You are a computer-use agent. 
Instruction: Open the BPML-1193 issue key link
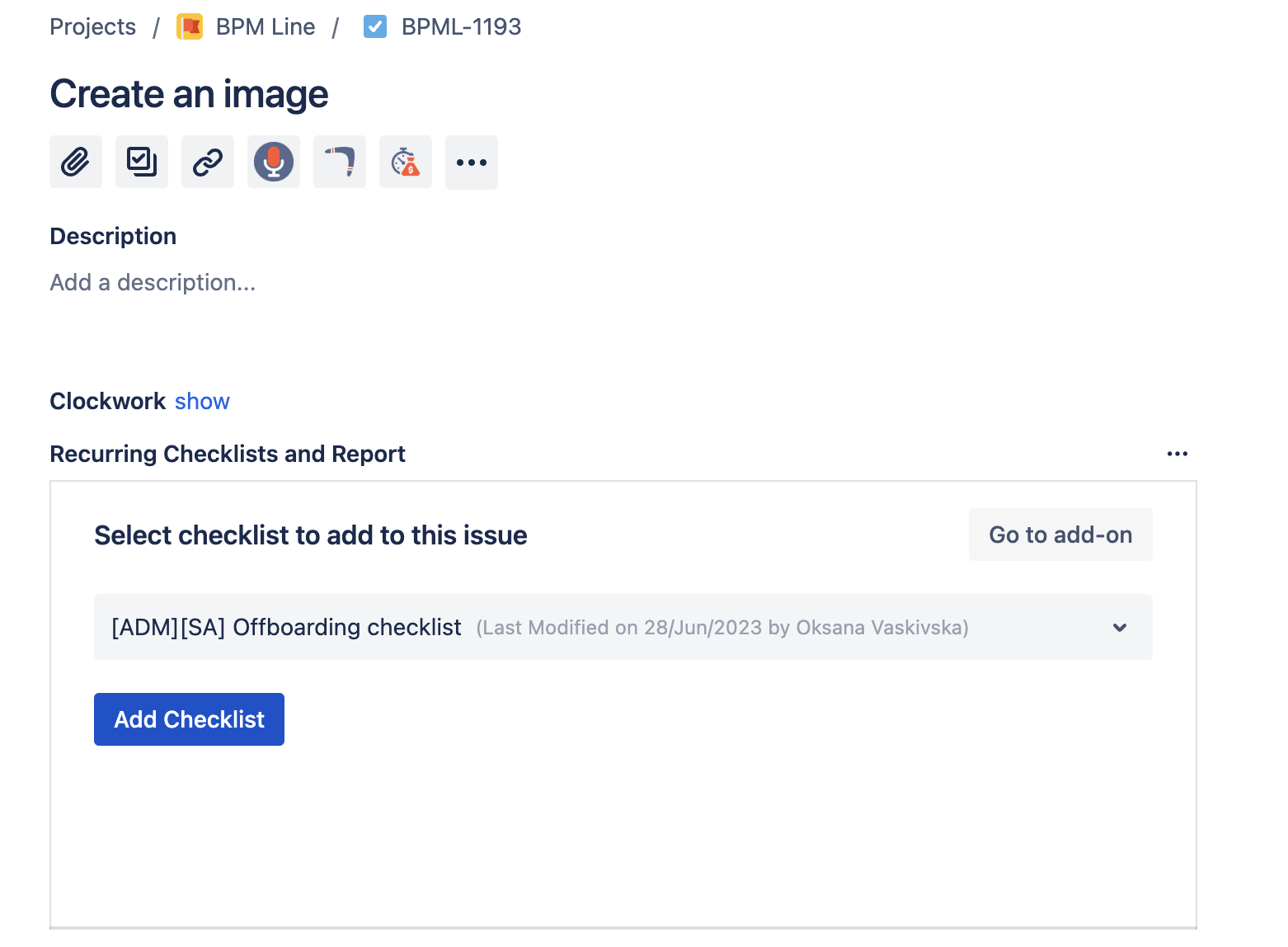tap(461, 27)
